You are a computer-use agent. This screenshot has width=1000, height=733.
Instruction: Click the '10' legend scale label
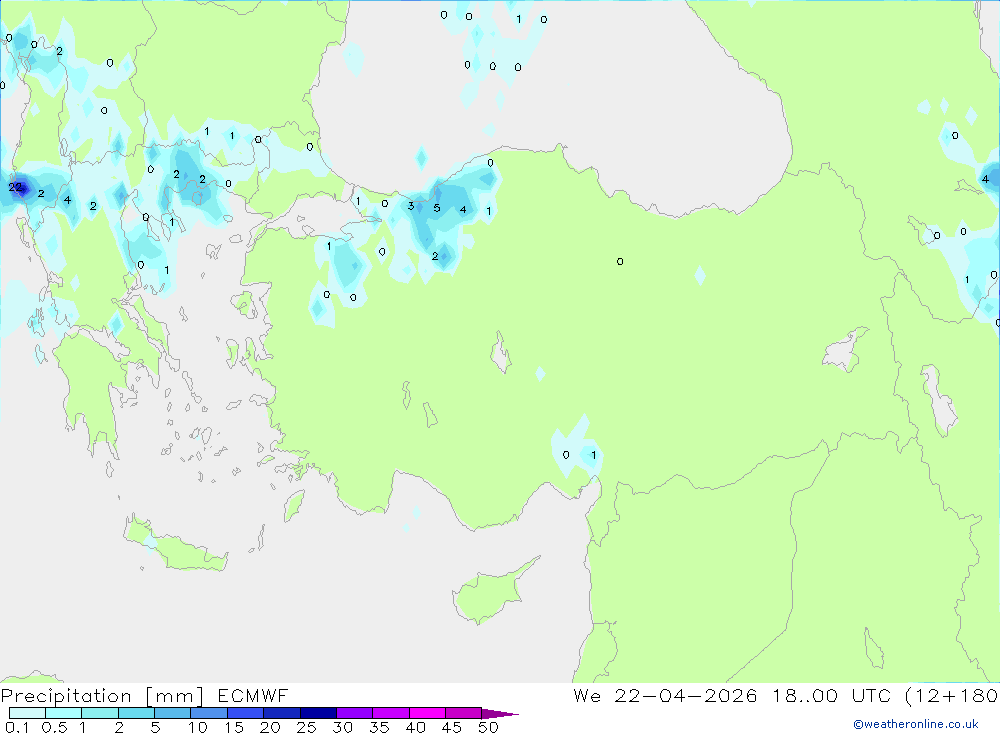point(198,727)
